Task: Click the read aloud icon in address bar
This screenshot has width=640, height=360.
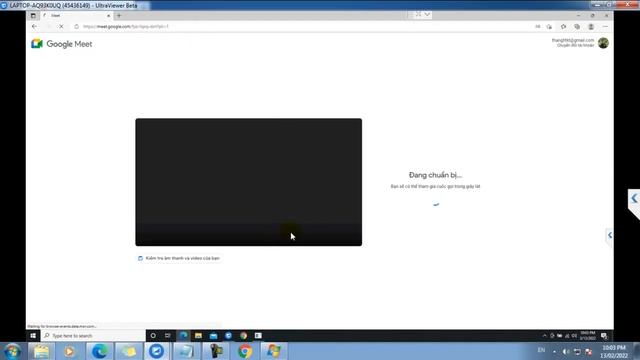Action: pyautogui.click(x=538, y=27)
